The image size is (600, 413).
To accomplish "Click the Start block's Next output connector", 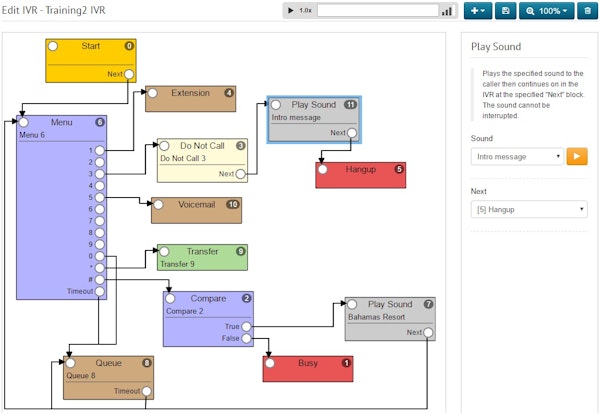I will [x=130, y=74].
